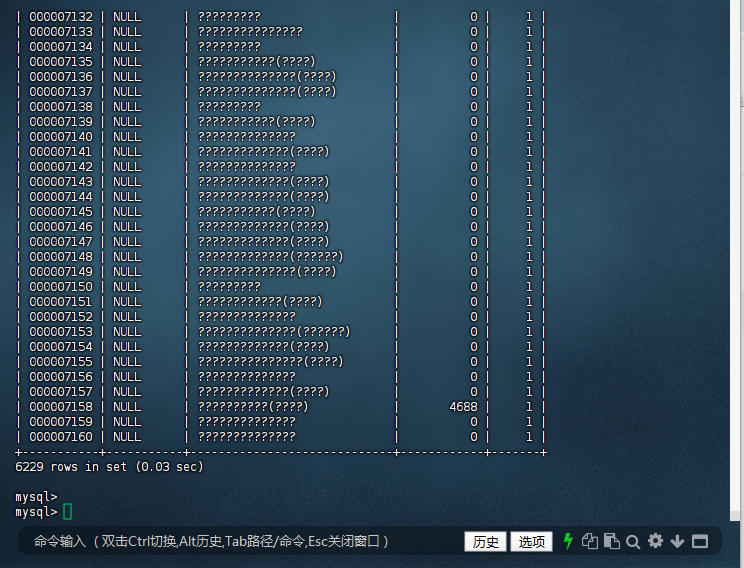Click the ID 000007132
Screen dimensions: 744x568
click(61, 17)
